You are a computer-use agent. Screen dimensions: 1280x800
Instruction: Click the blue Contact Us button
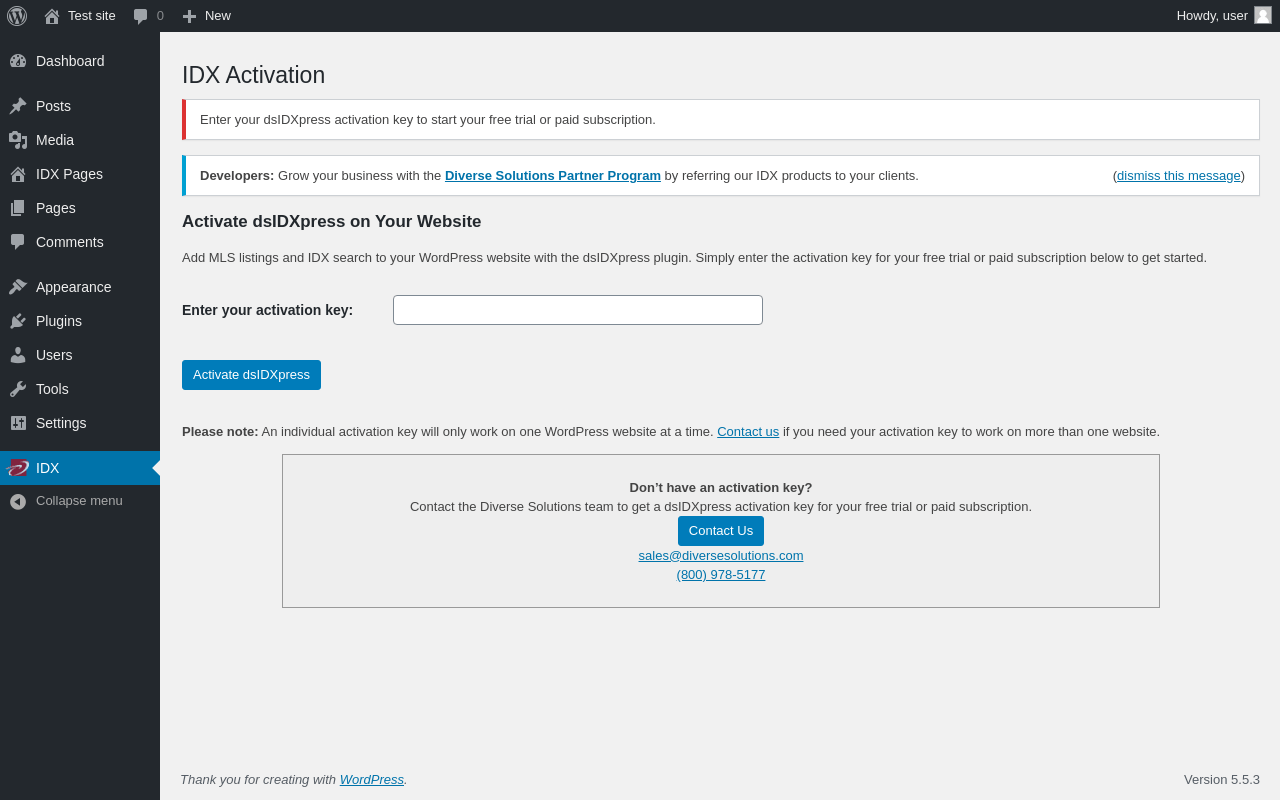[721, 531]
